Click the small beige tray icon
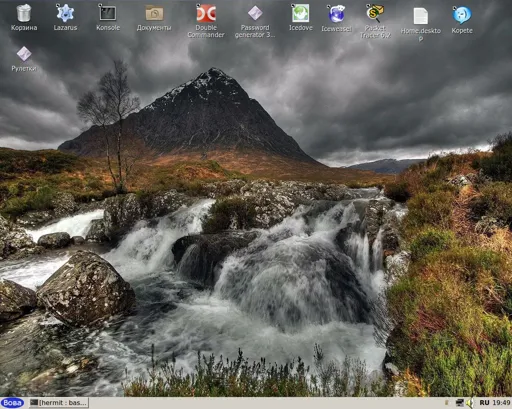The height and width of the screenshot is (409, 512). (x=447, y=403)
